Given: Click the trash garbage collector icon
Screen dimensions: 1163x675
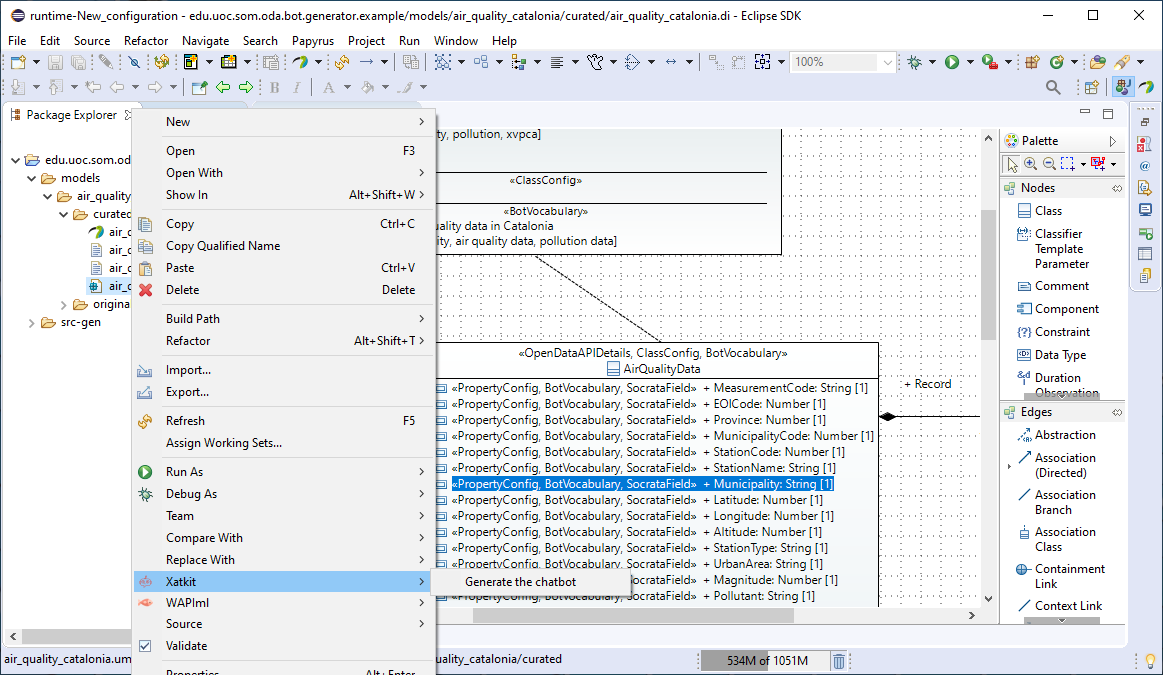Looking at the screenshot, I should 839,660.
